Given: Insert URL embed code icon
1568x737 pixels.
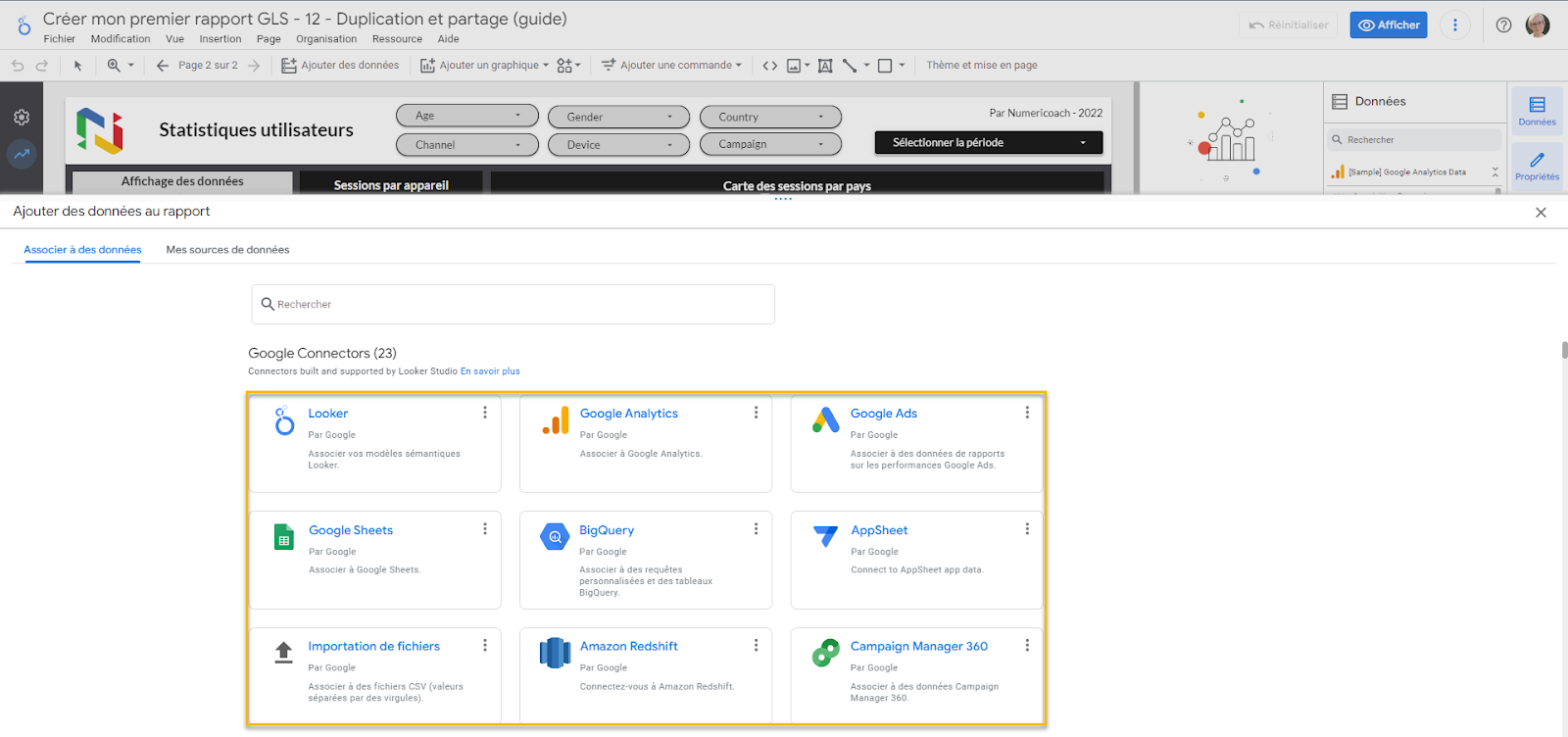Looking at the screenshot, I should click(770, 66).
